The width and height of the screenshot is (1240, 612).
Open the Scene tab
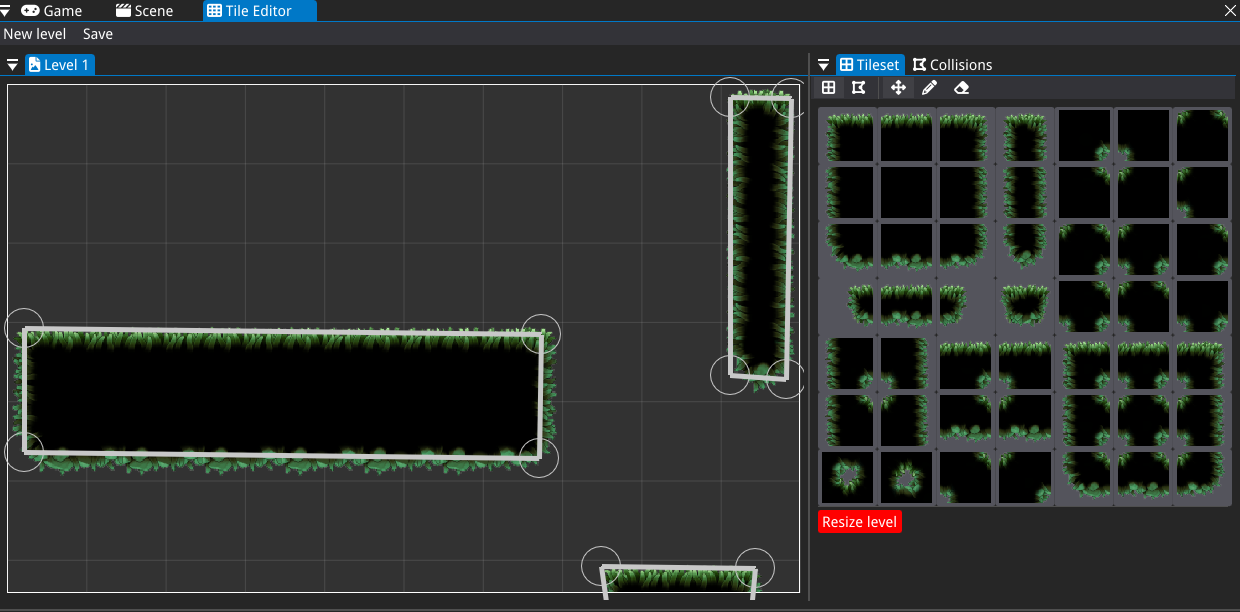(145, 11)
